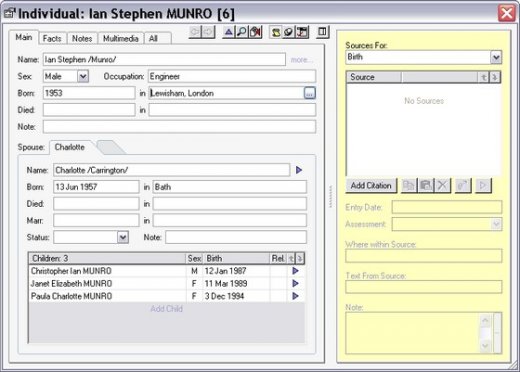Switch to the Main tab
The image size is (520, 372).
pos(24,37)
